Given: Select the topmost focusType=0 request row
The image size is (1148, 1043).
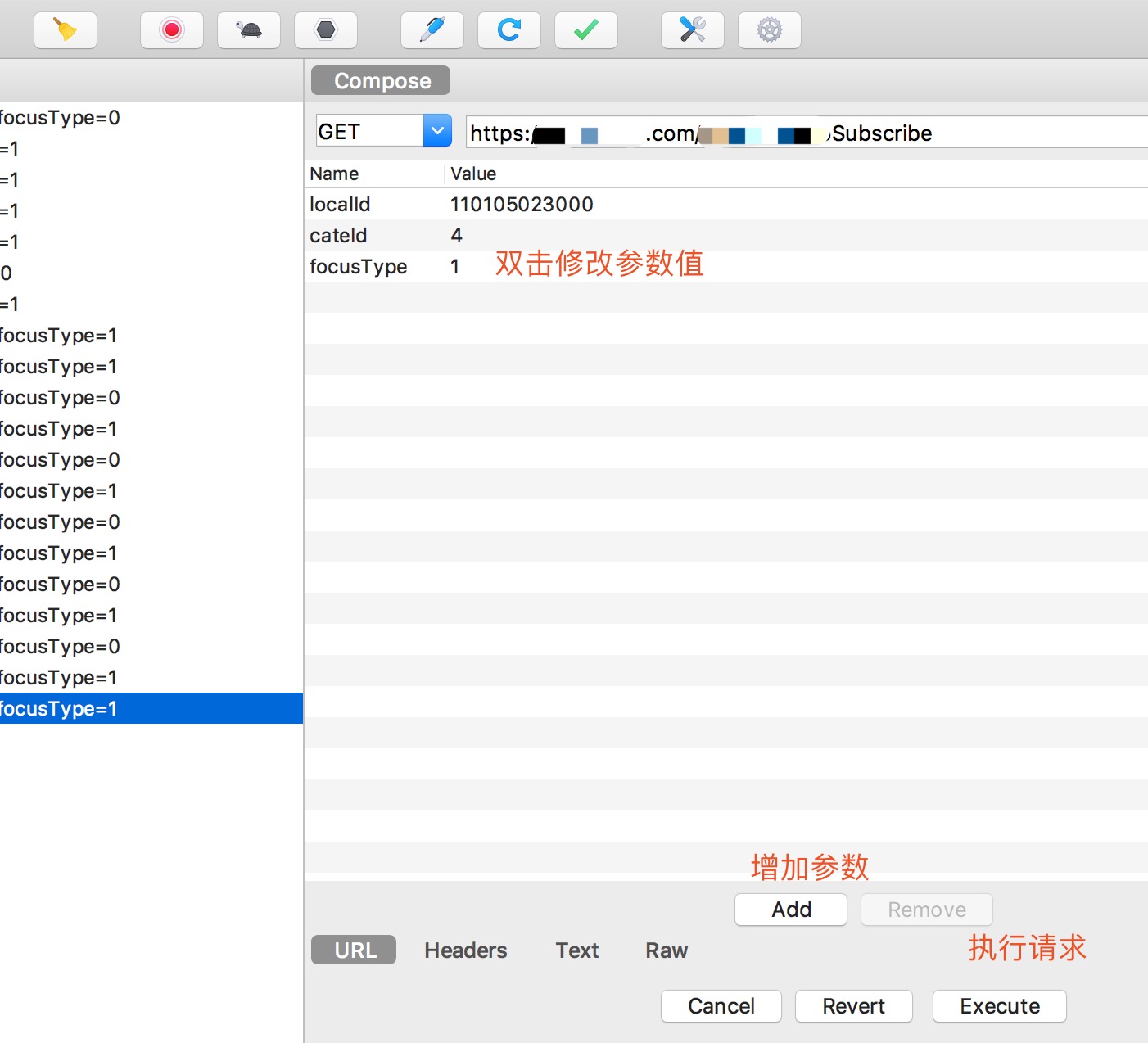Looking at the screenshot, I should [151, 117].
